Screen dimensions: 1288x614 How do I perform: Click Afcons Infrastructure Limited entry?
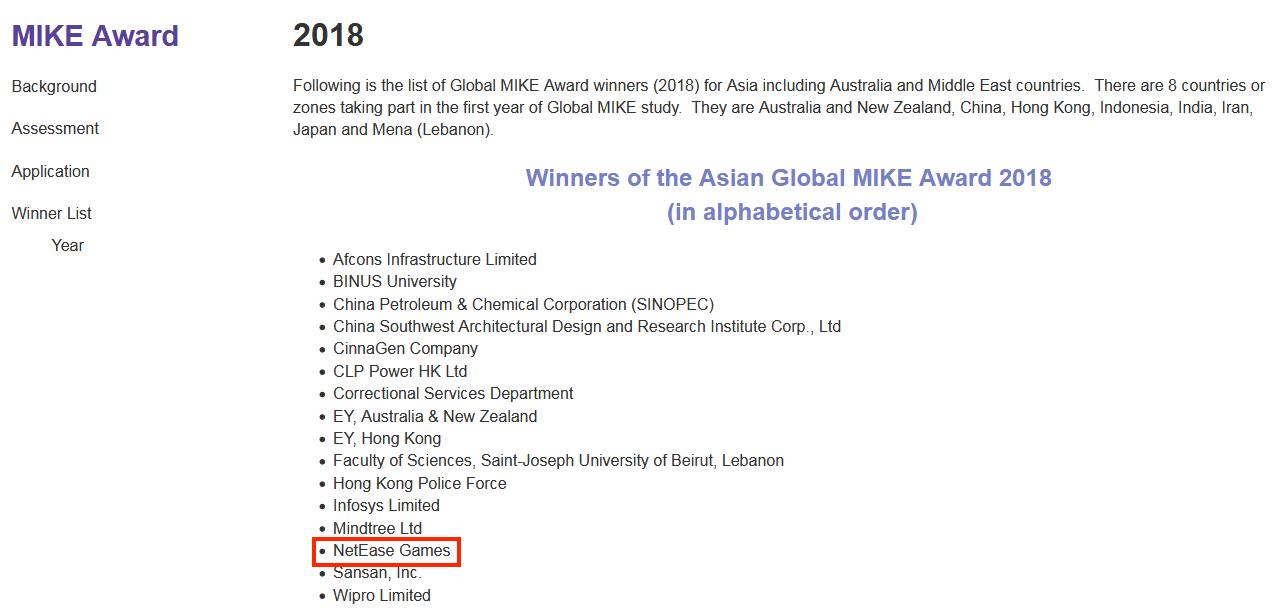click(435, 259)
